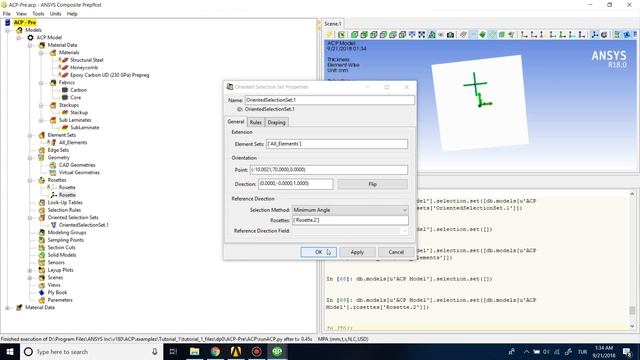Collapse the Fabrics folder
The image size is (640, 360).
coord(41,83)
